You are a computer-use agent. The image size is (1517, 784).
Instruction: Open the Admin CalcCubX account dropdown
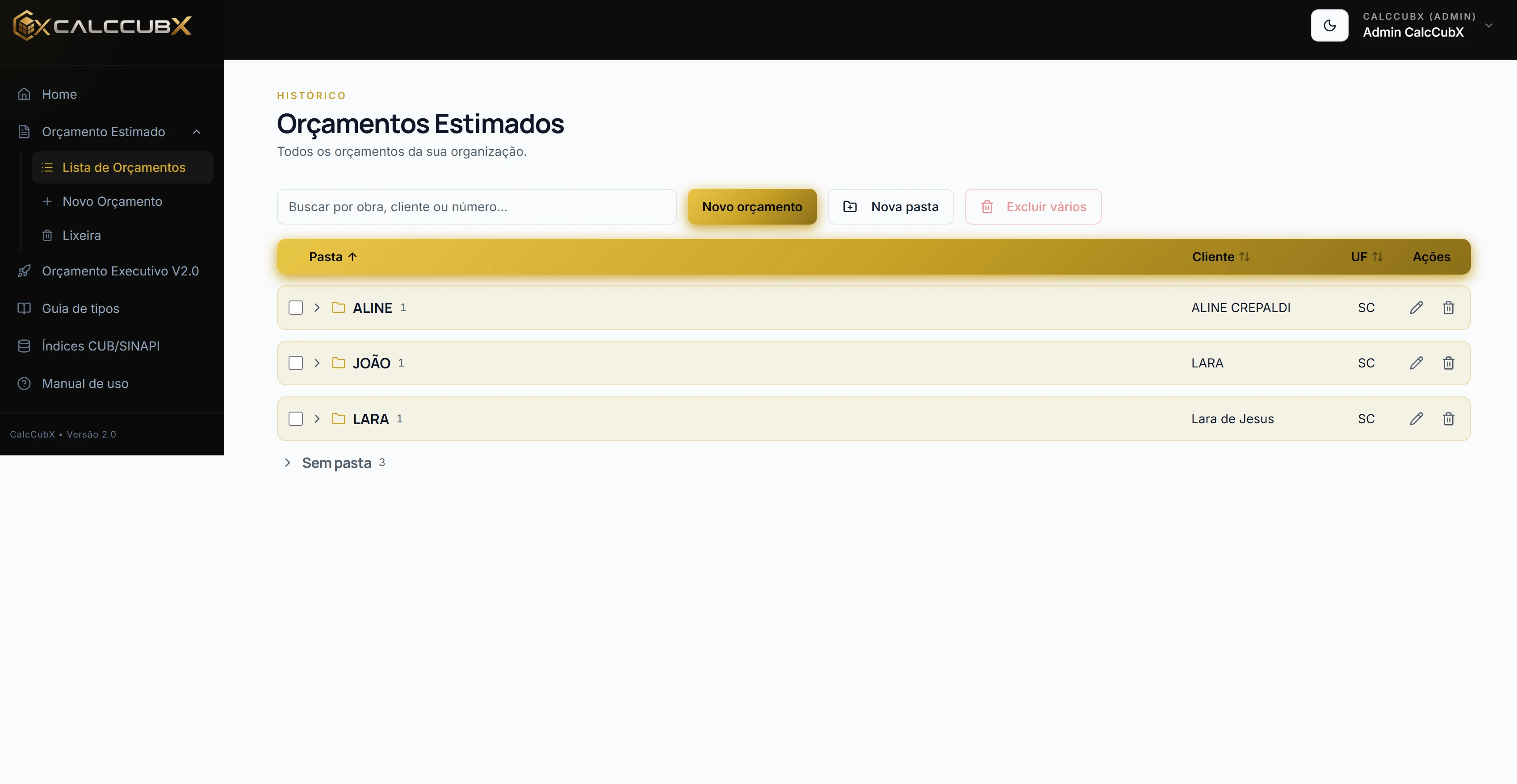click(x=1428, y=25)
